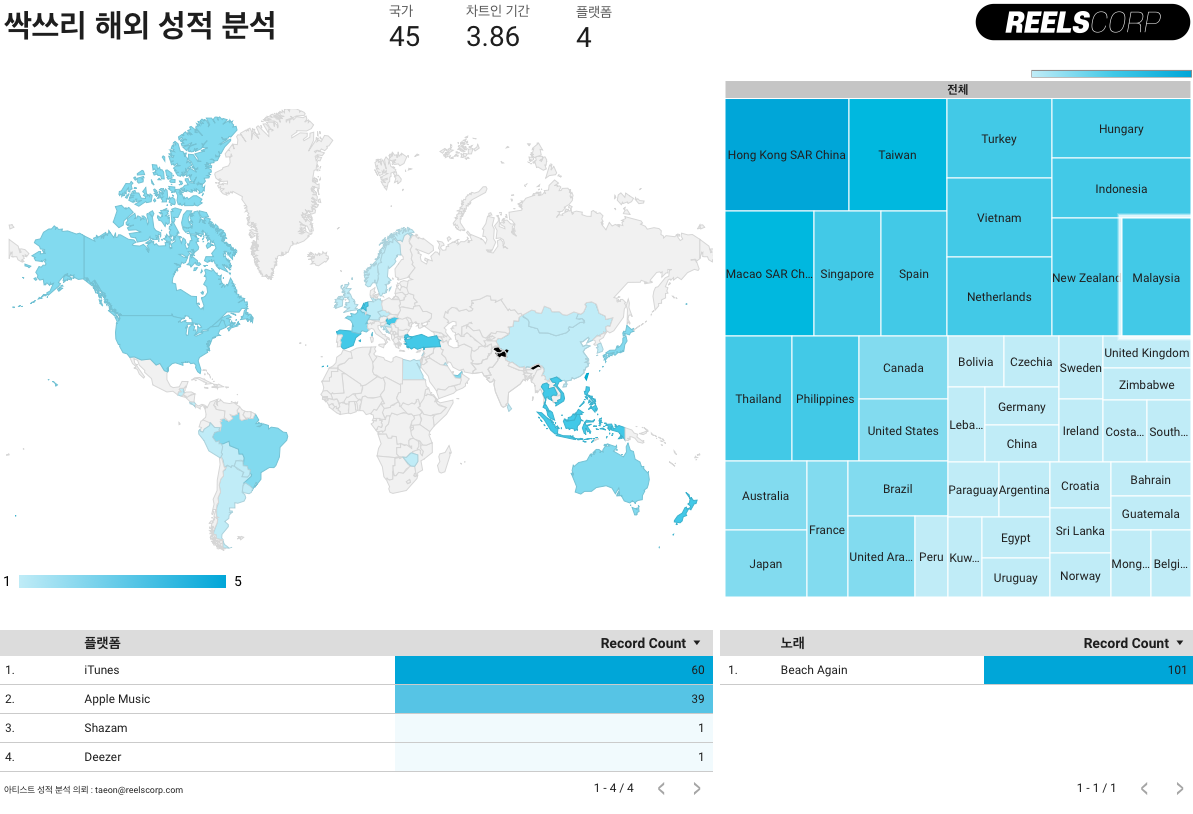Image resolution: width=1193 pixels, height=814 pixels.
Task: Select the Taiwan cell in the treemap
Action: coord(896,155)
